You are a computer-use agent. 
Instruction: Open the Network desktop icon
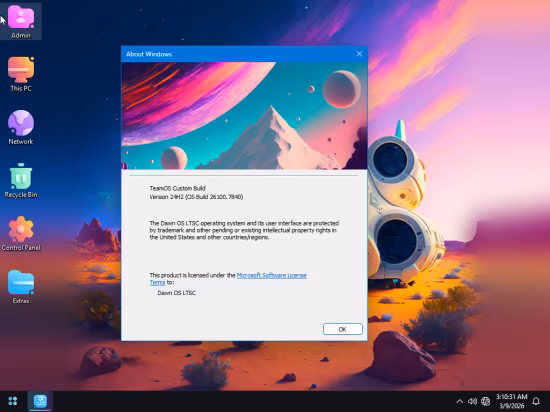(21, 128)
